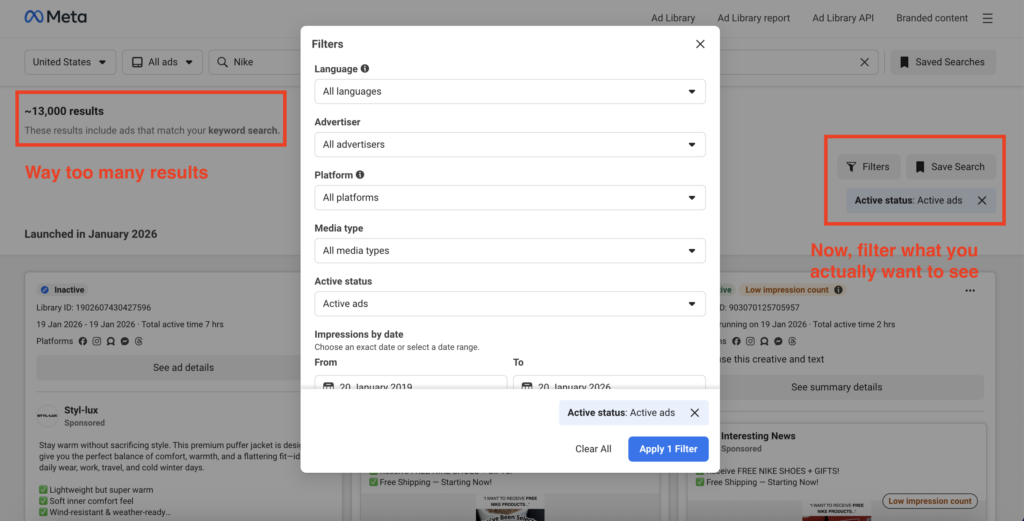Open Ad Library API page
Viewport: 1024px width, 521px height.
(843, 18)
